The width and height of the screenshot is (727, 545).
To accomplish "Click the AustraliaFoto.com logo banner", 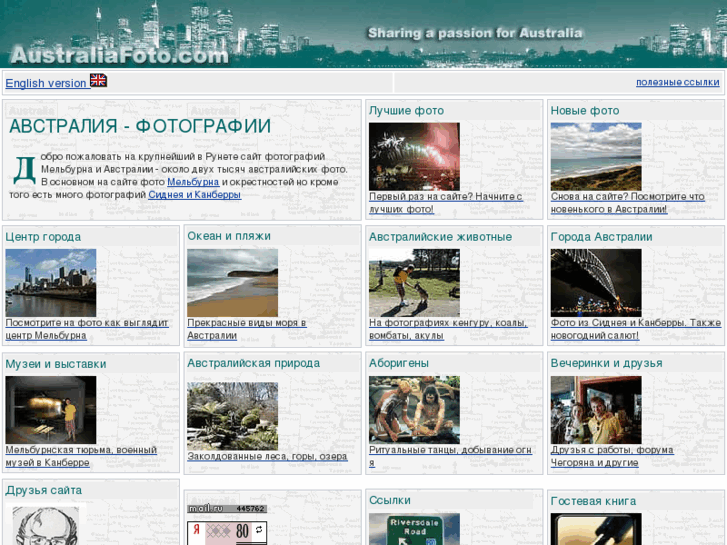I will (x=119, y=55).
